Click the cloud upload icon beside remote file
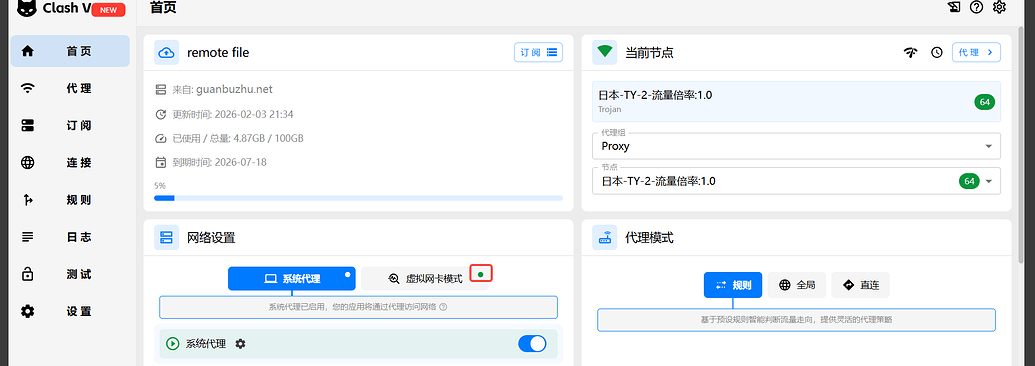 pos(167,52)
